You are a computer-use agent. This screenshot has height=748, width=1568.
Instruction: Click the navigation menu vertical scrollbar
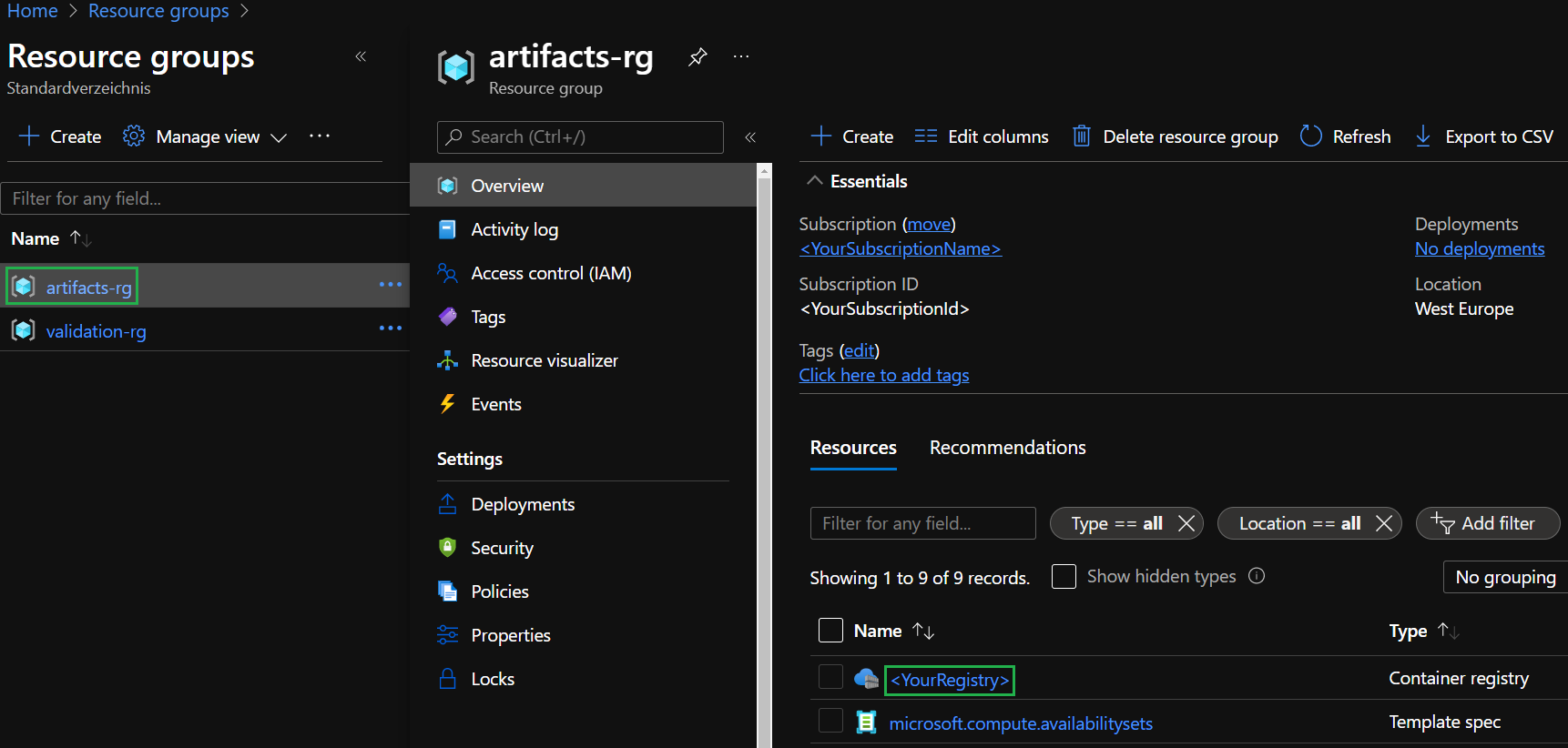point(764,455)
